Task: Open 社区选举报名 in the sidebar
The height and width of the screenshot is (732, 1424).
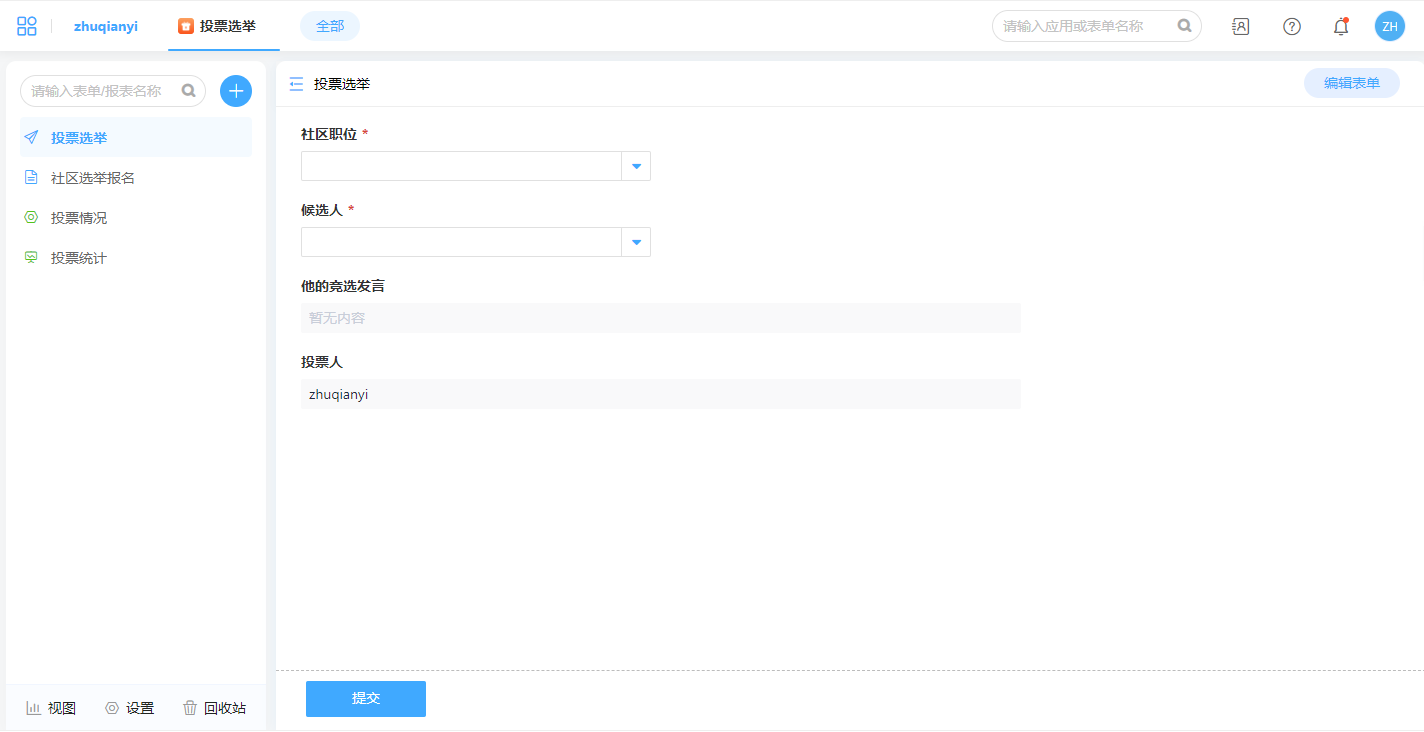Action: pyautogui.click(x=93, y=178)
